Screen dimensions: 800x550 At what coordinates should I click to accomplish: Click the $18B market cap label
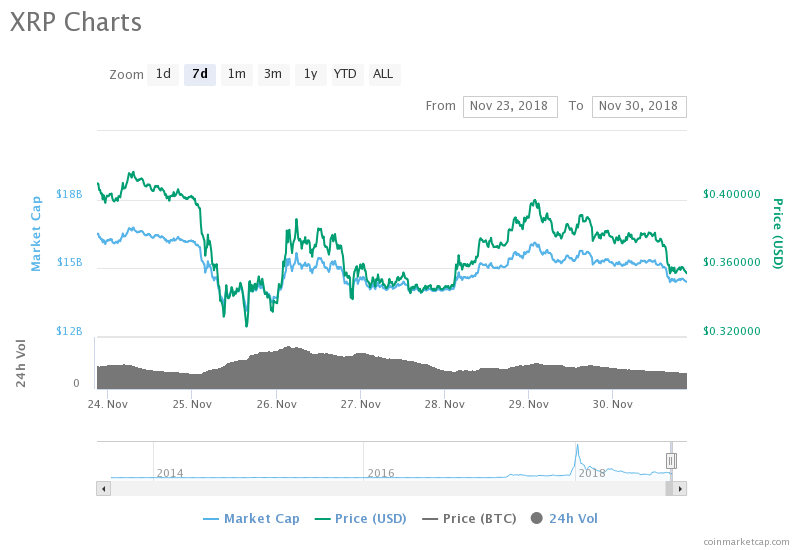point(69,194)
